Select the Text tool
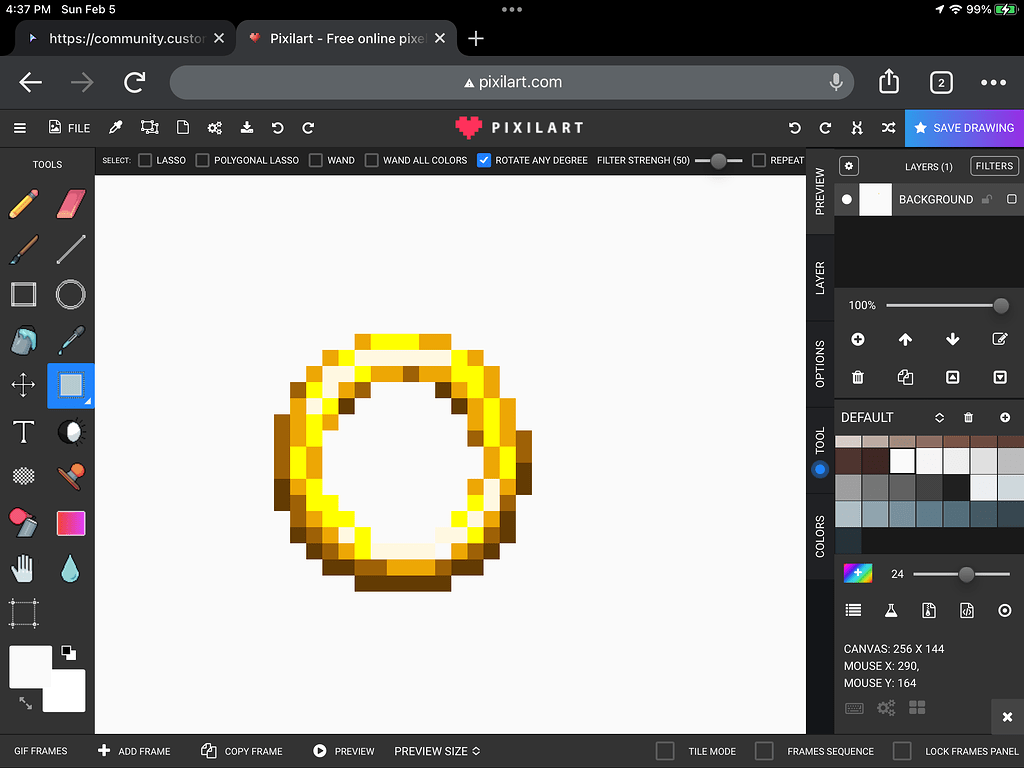Viewport: 1024px width, 768px height. pos(24,432)
